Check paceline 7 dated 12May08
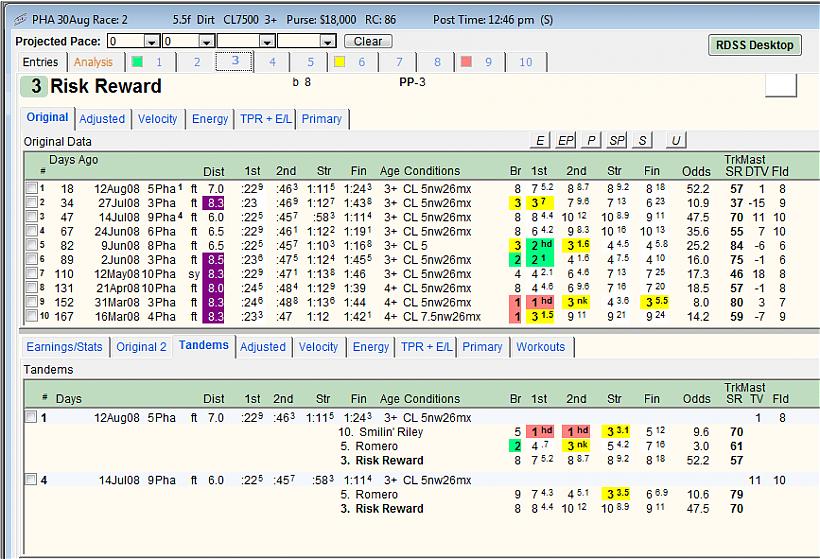 32,272
